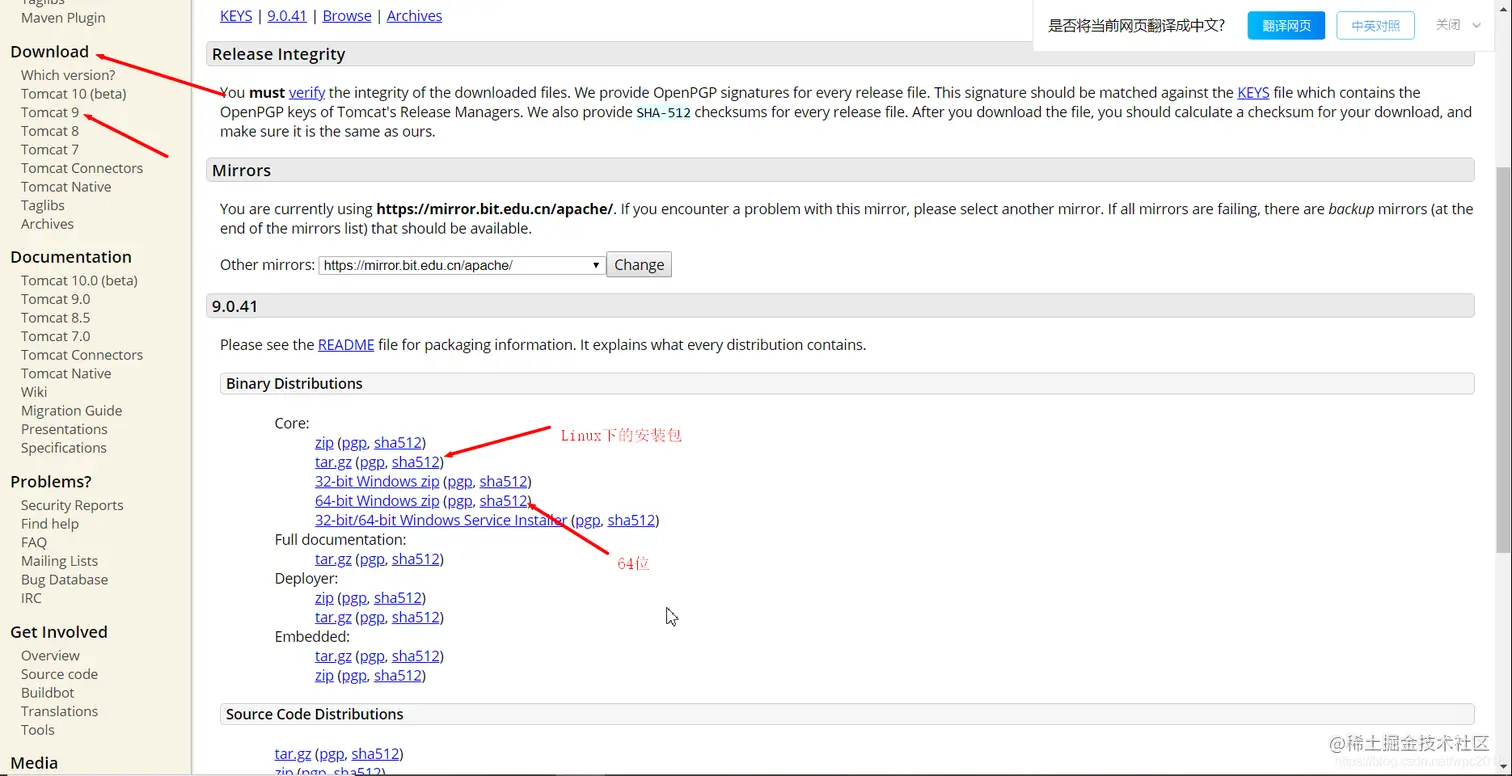
Task: Open the Migration Guide
Action: [71, 411]
